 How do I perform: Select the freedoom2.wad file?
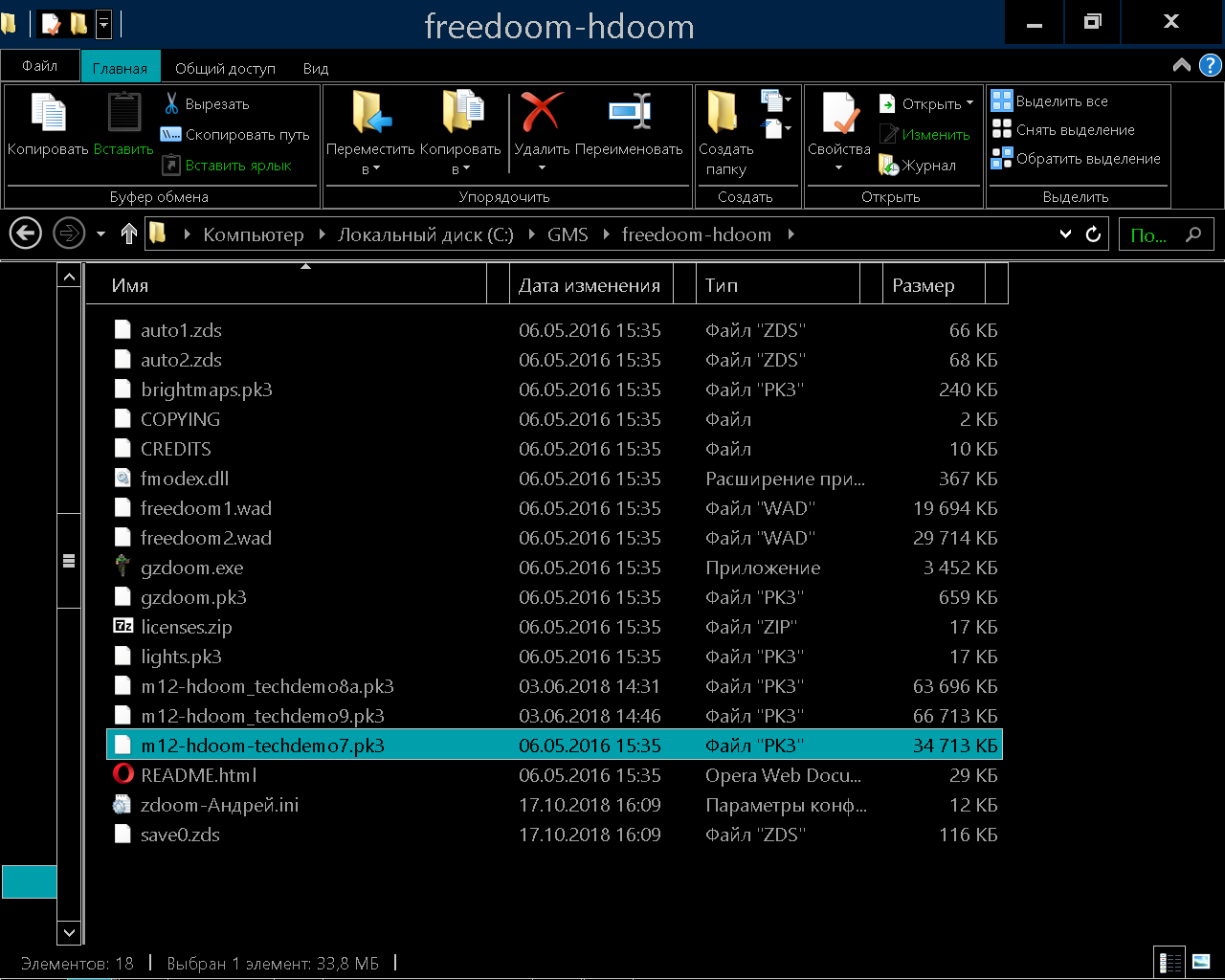click(x=554, y=538)
